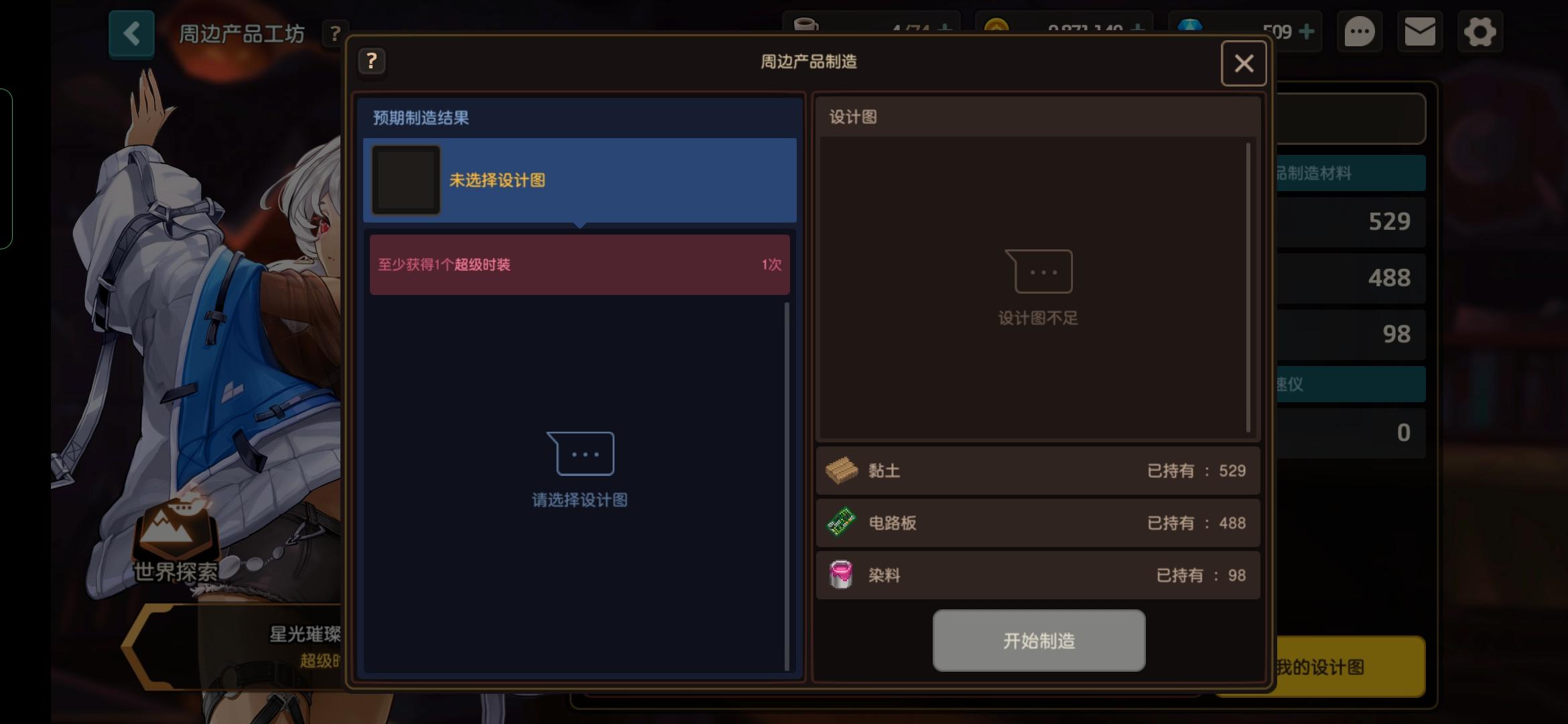The height and width of the screenshot is (724, 1568).
Task: Select the 未选择设计图 result entry
Action: point(580,180)
